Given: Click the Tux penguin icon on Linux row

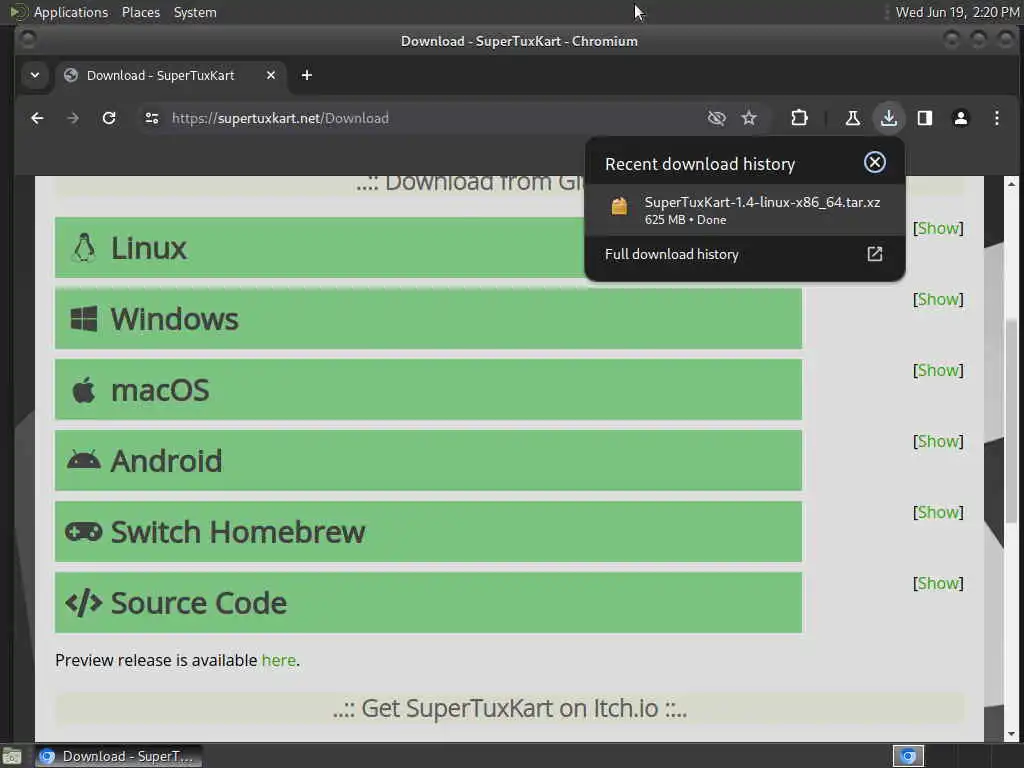Looking at the screenshot, I should 84,248.
